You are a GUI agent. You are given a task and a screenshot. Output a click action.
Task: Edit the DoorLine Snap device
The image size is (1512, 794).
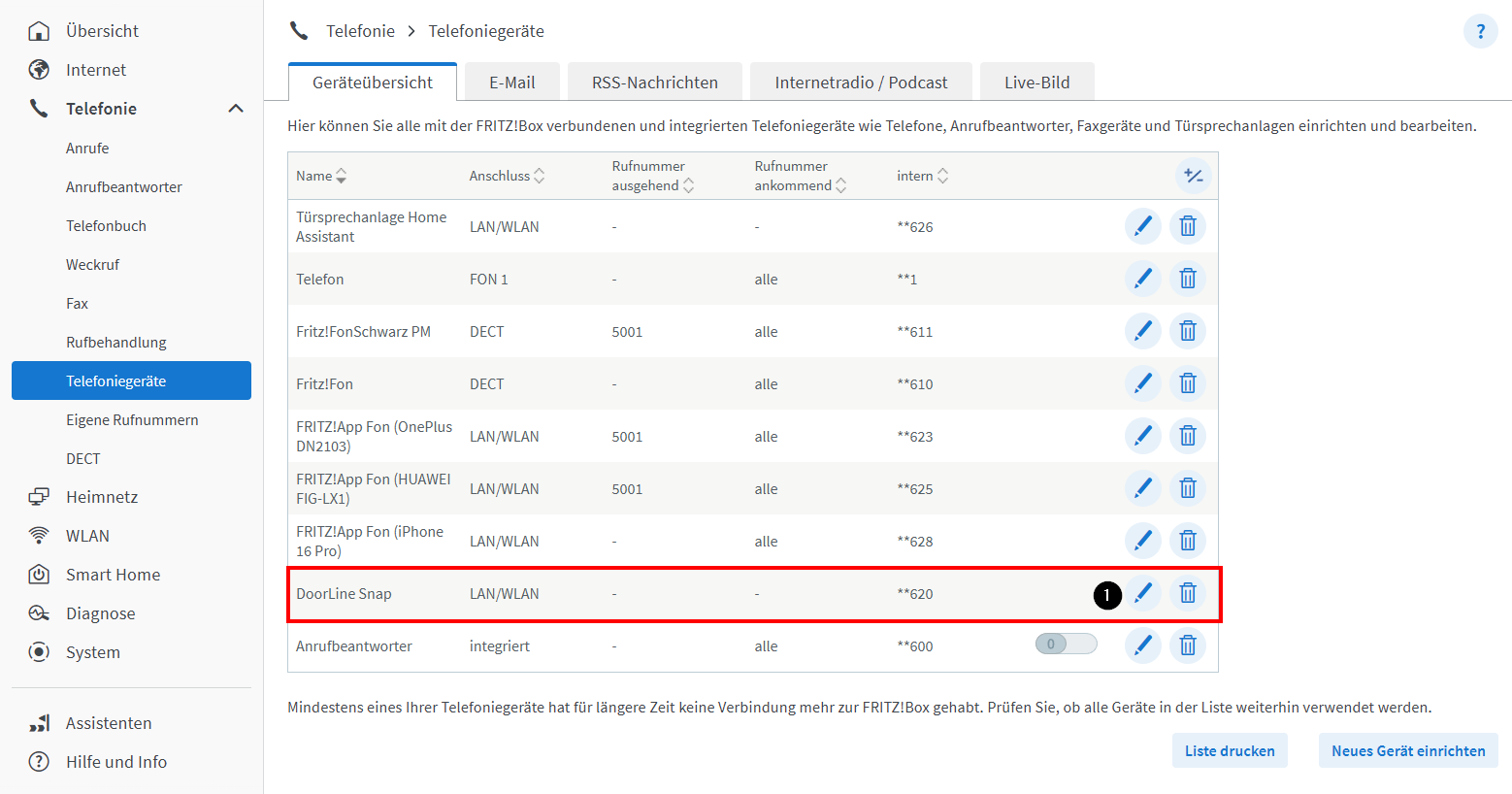point(1142,593)
